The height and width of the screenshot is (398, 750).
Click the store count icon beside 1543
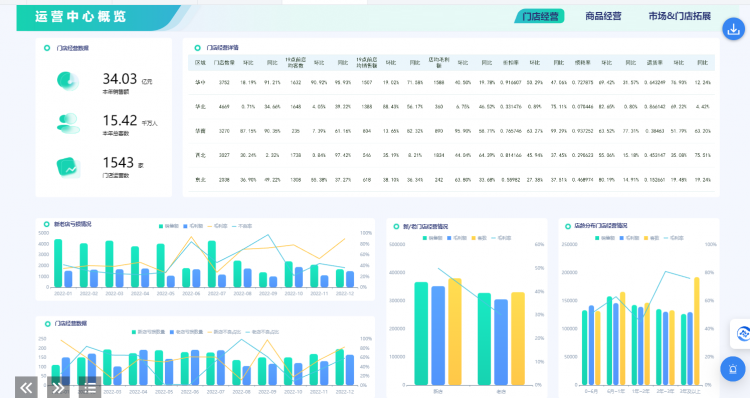tap(68, 167)
